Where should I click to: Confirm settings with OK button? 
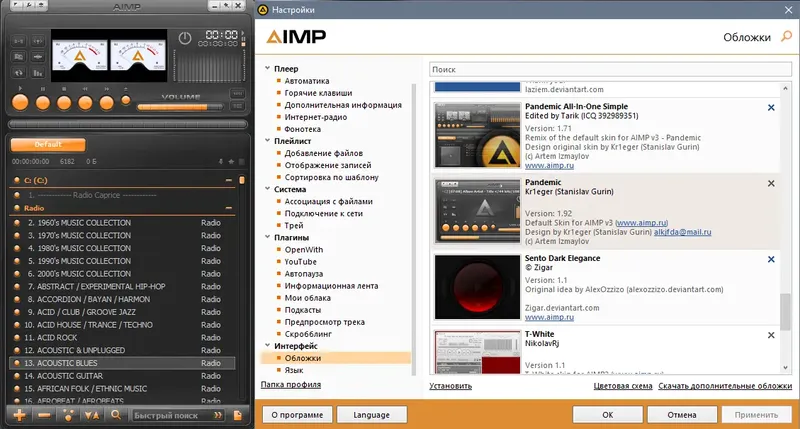[x=607, y=415]
